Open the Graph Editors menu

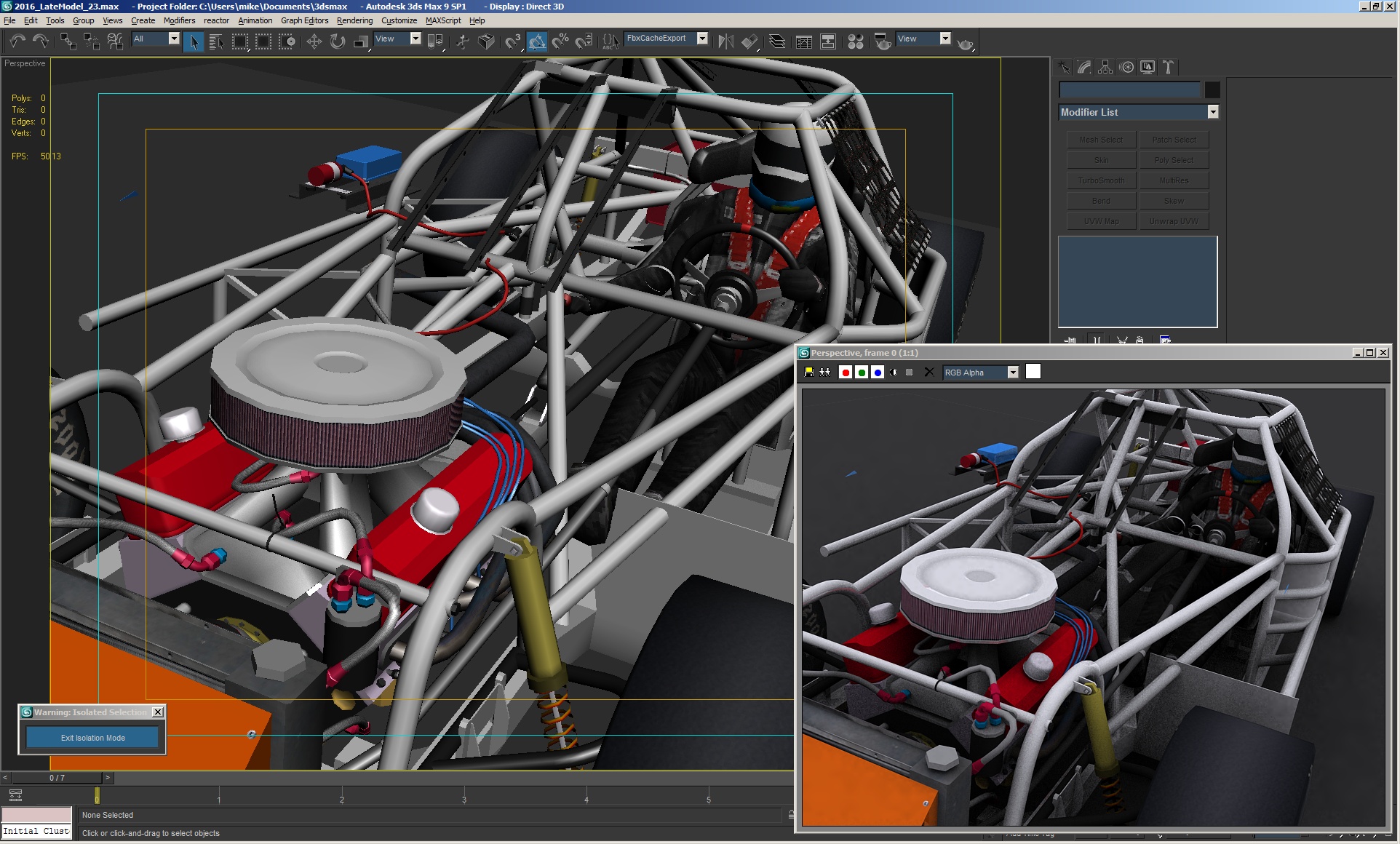pos(304,20)
